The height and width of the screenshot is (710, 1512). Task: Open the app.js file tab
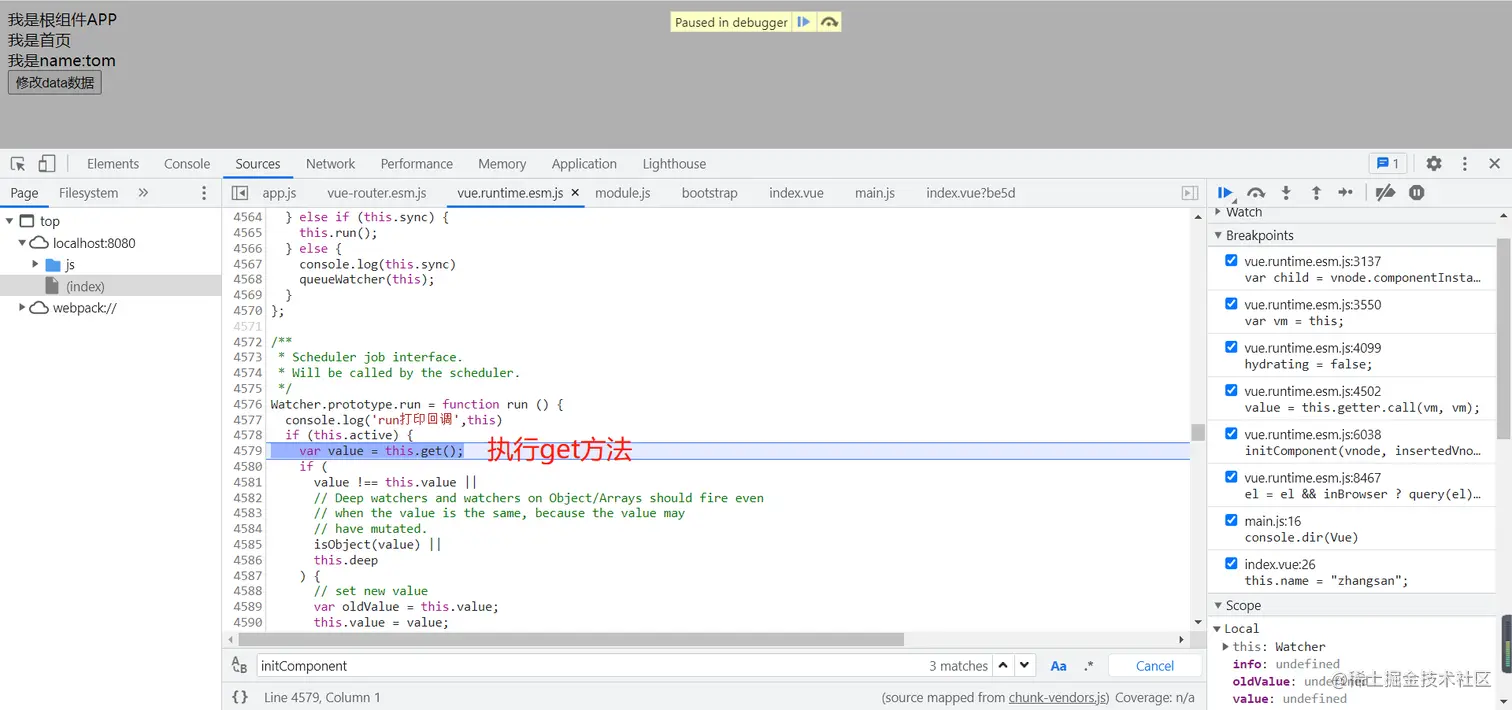(280, 193)
